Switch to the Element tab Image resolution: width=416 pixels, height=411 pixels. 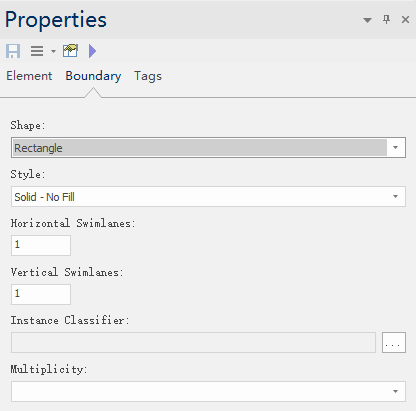[x=29, y=76]
